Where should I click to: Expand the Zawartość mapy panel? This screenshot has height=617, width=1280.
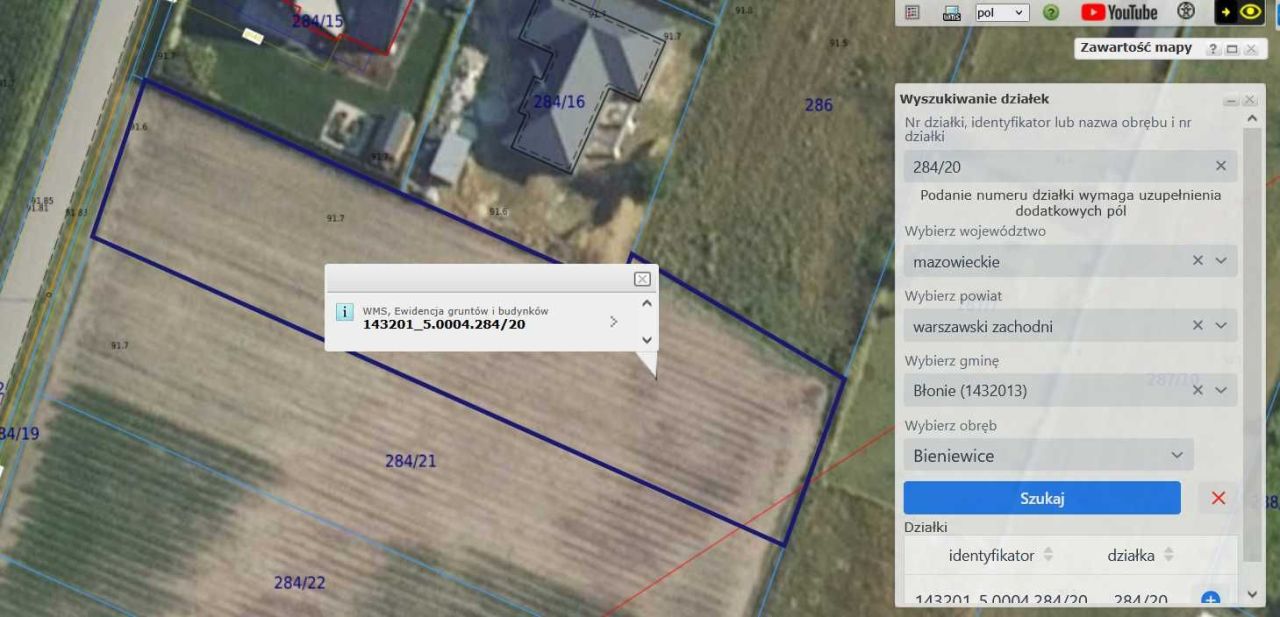pos(1232,49)
